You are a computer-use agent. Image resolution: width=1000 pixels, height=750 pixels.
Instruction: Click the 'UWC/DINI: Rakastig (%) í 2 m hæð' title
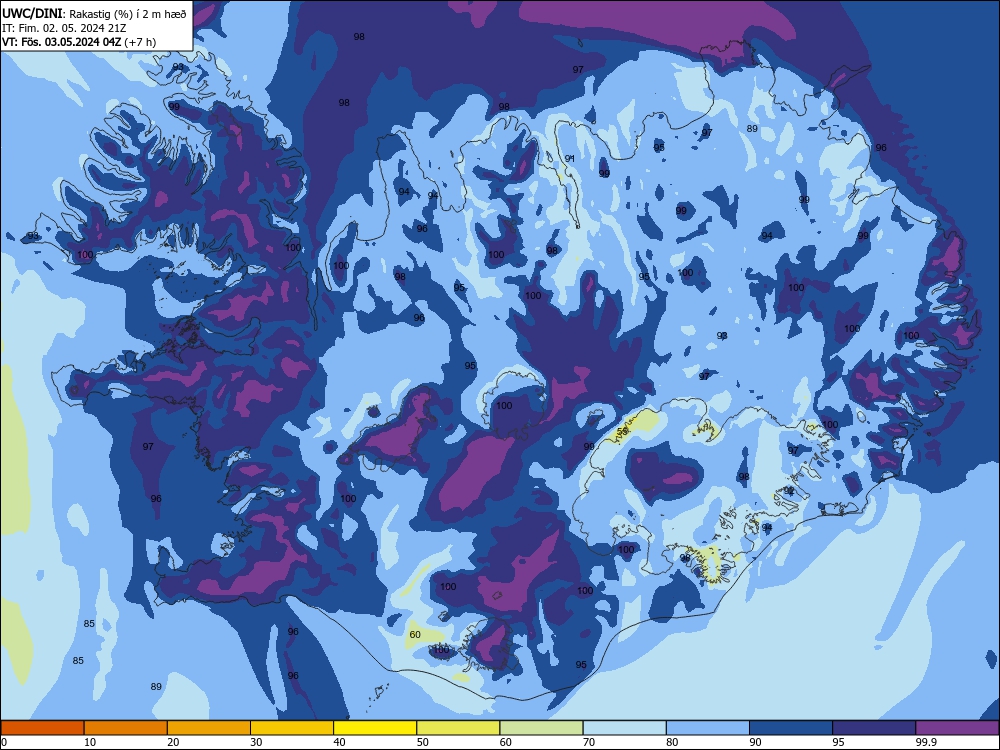coord(94,13)
